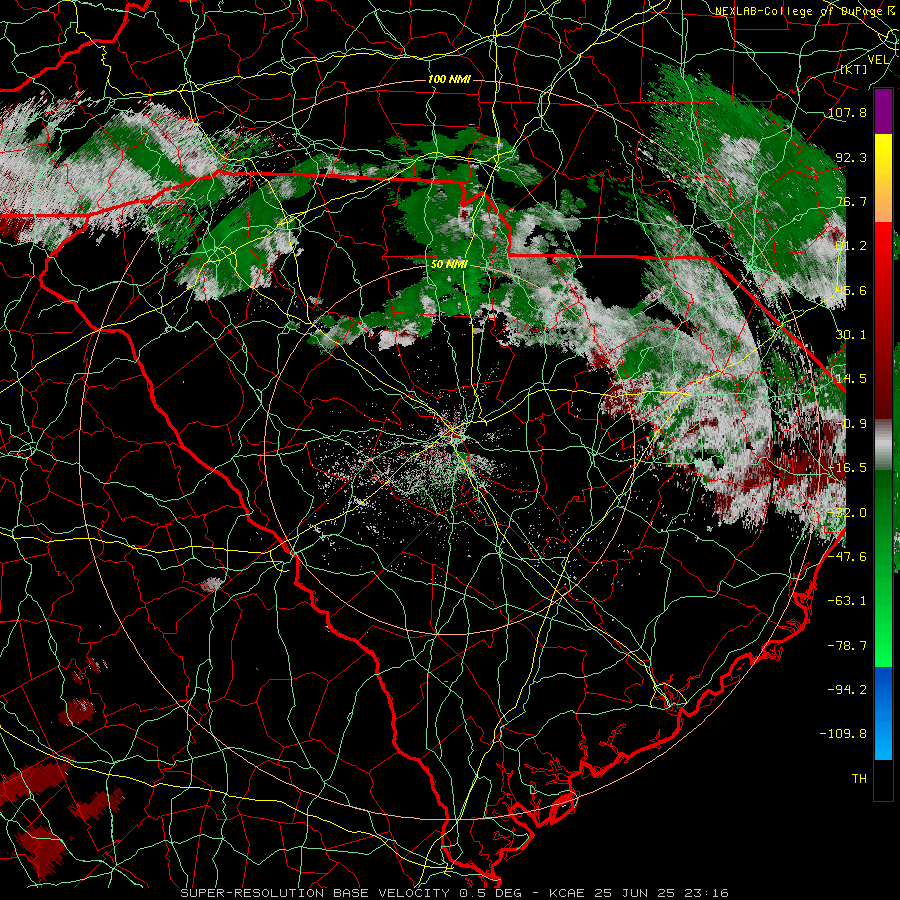Click the -63.1 scale value

[x=847, y=601]
